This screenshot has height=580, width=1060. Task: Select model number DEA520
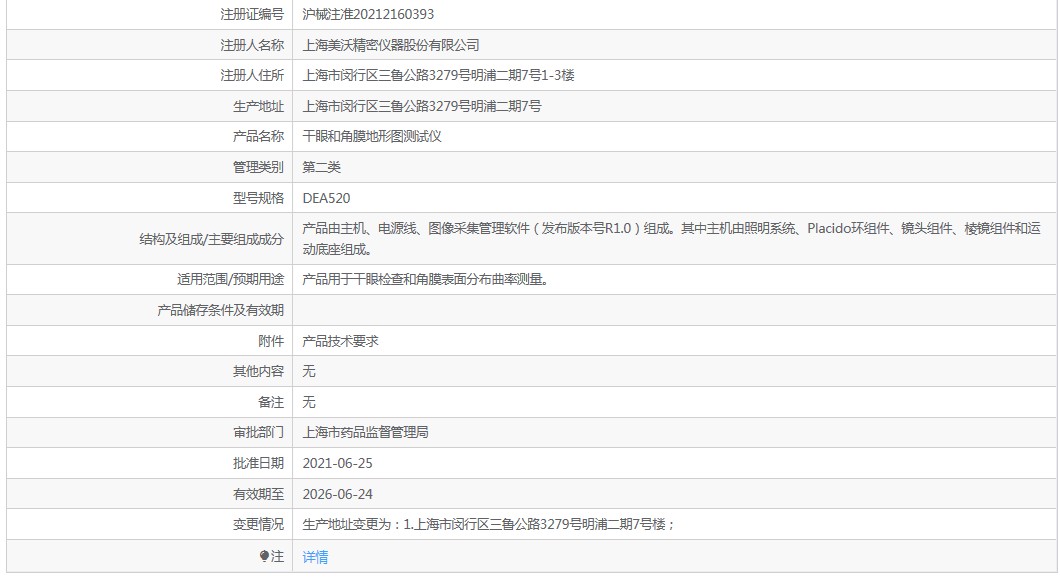click(x=327, y=198)
